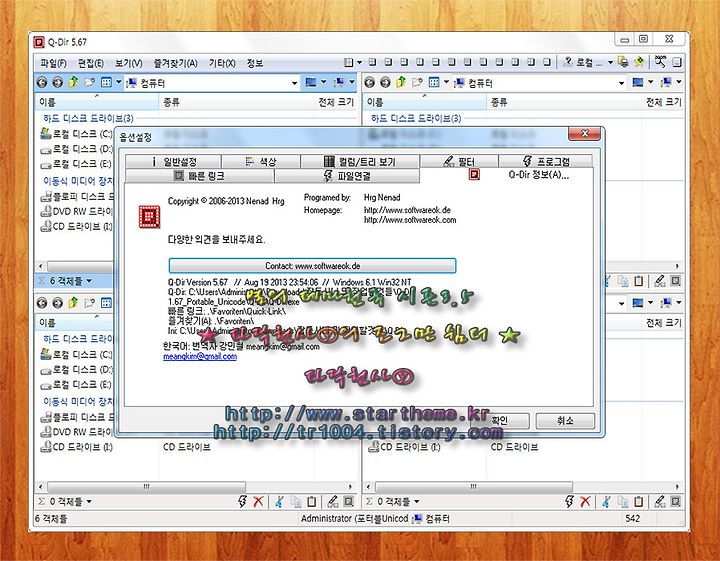Go back in the top-right pane
The image size is (720, 561).
[370, 83]
